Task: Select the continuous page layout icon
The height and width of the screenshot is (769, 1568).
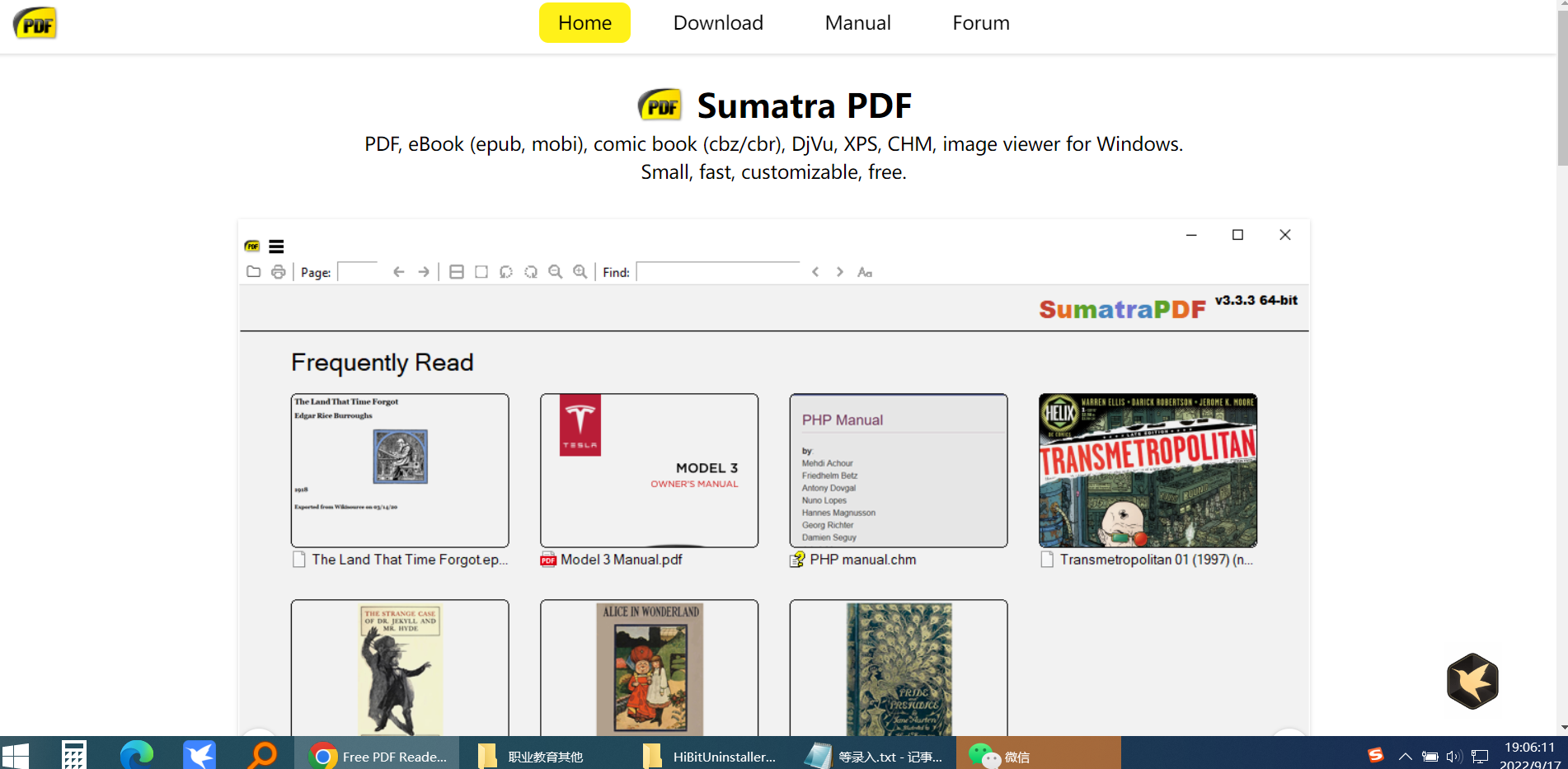Action: (457, 272)
